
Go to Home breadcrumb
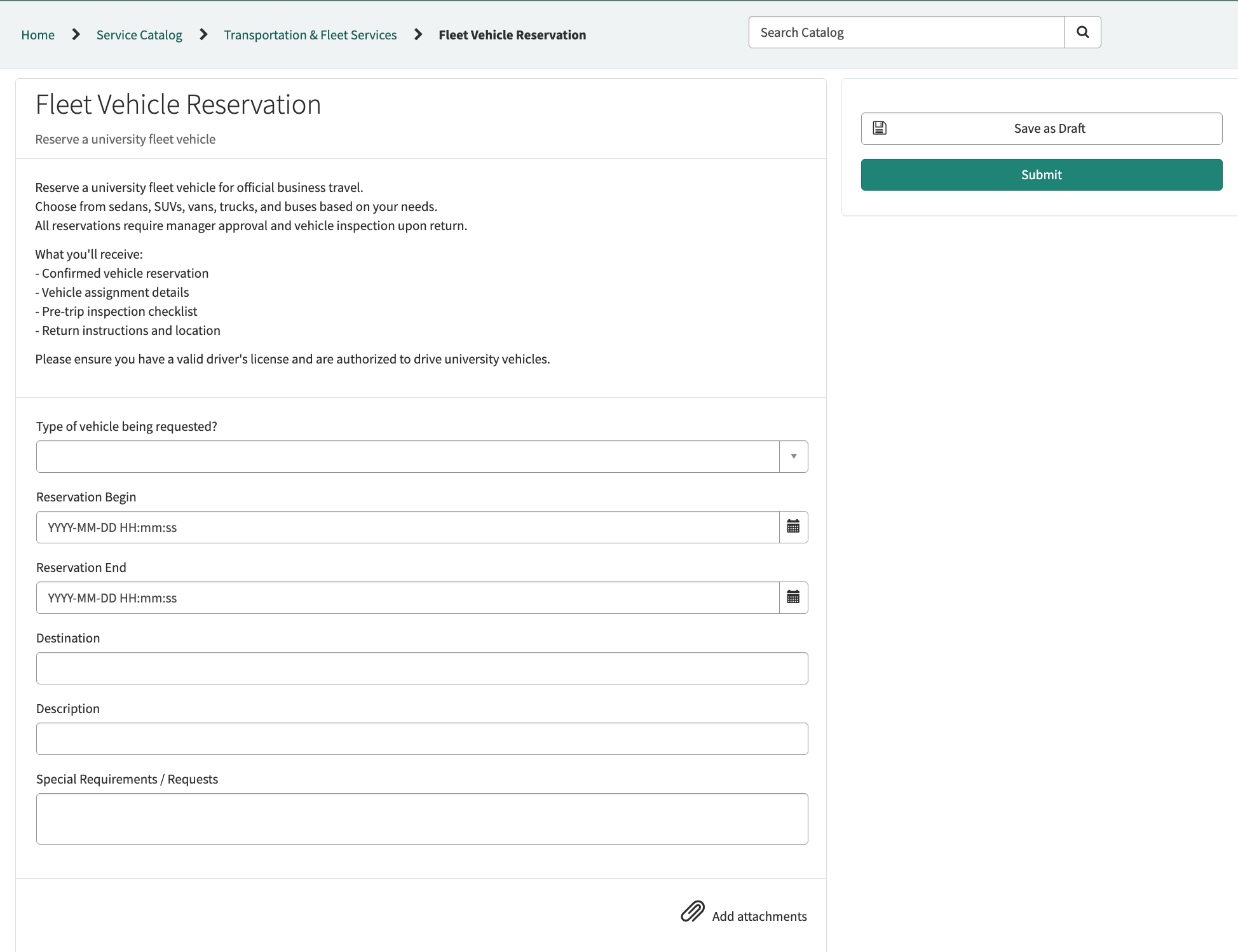coord(38,35)
